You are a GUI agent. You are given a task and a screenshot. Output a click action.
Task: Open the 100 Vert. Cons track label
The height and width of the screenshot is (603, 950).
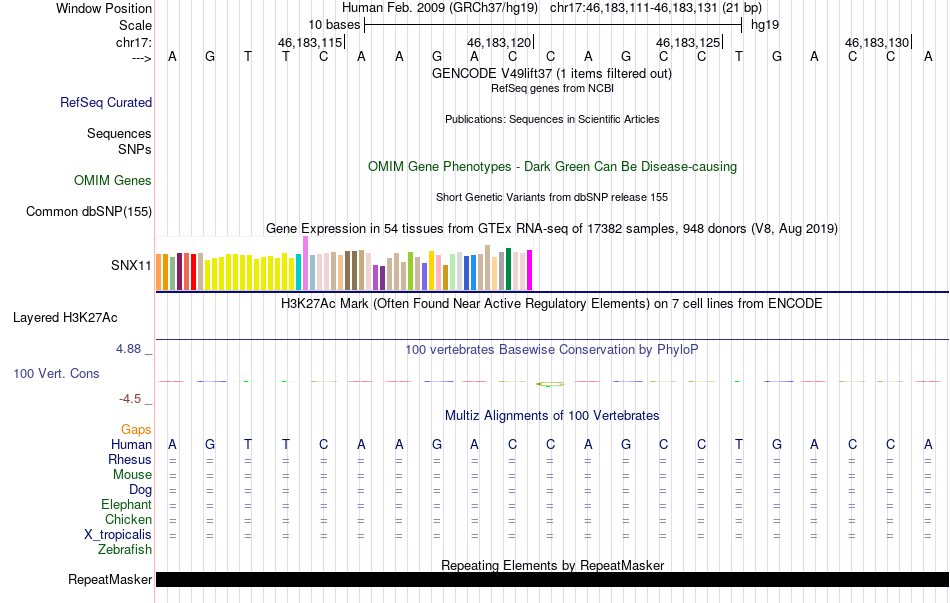point(56,373)
